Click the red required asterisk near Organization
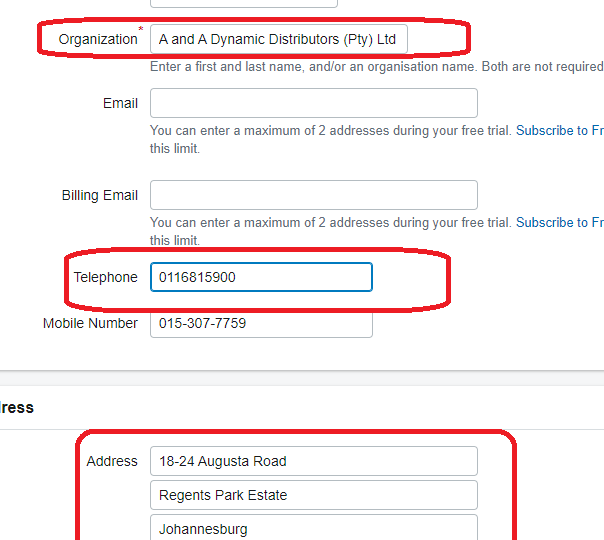Image resolution: width=604 pixels, height=540 pixels. (141, 29)
